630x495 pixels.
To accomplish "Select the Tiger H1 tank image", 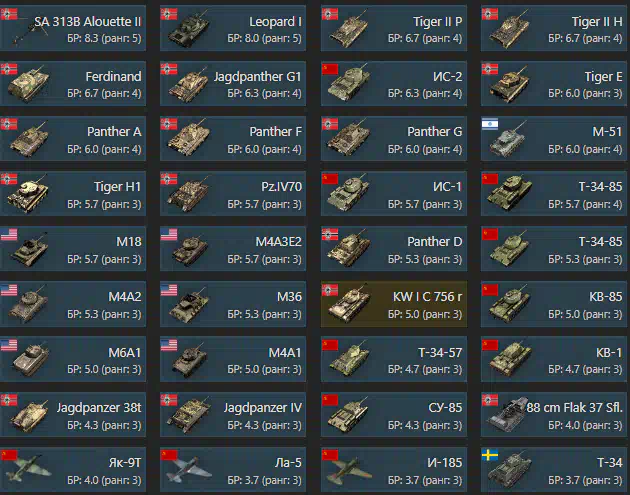I will click(x=28, y=194).
